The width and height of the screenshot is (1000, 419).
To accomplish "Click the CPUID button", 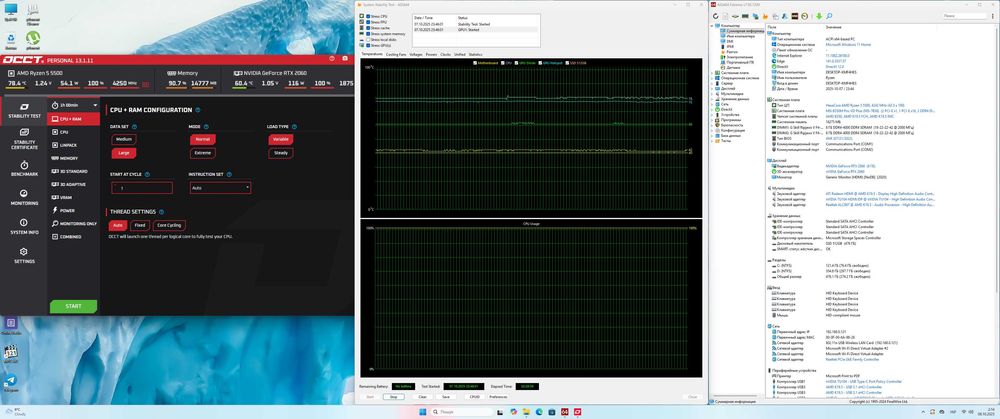I will click(x=474, y=397).
